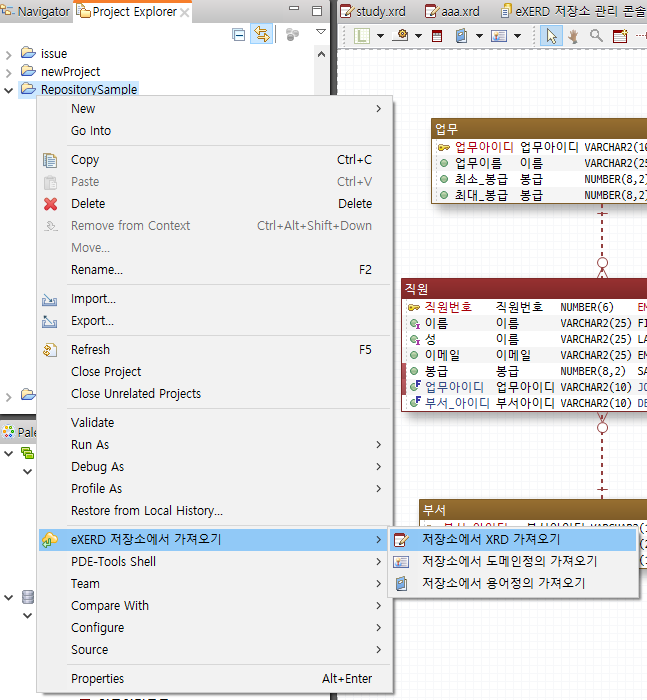Open eXERD 저장소에서 가져오기 submenu
The height and width of the screenshot is (700, 647).
coord(215,540)
